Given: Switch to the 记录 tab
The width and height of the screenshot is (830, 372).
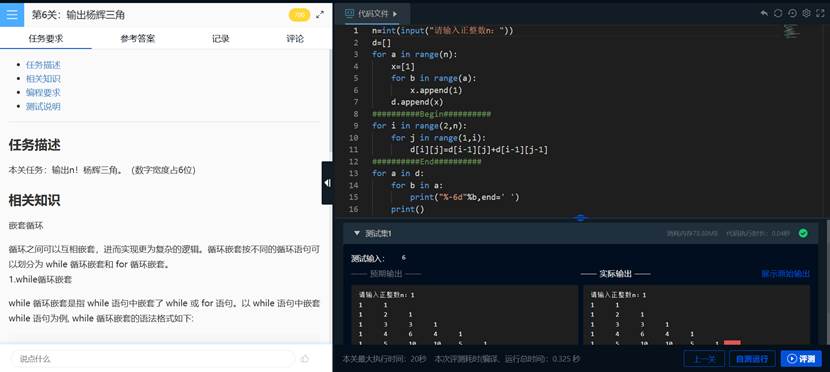Looking at the screenshot, I should coord(221,39).
